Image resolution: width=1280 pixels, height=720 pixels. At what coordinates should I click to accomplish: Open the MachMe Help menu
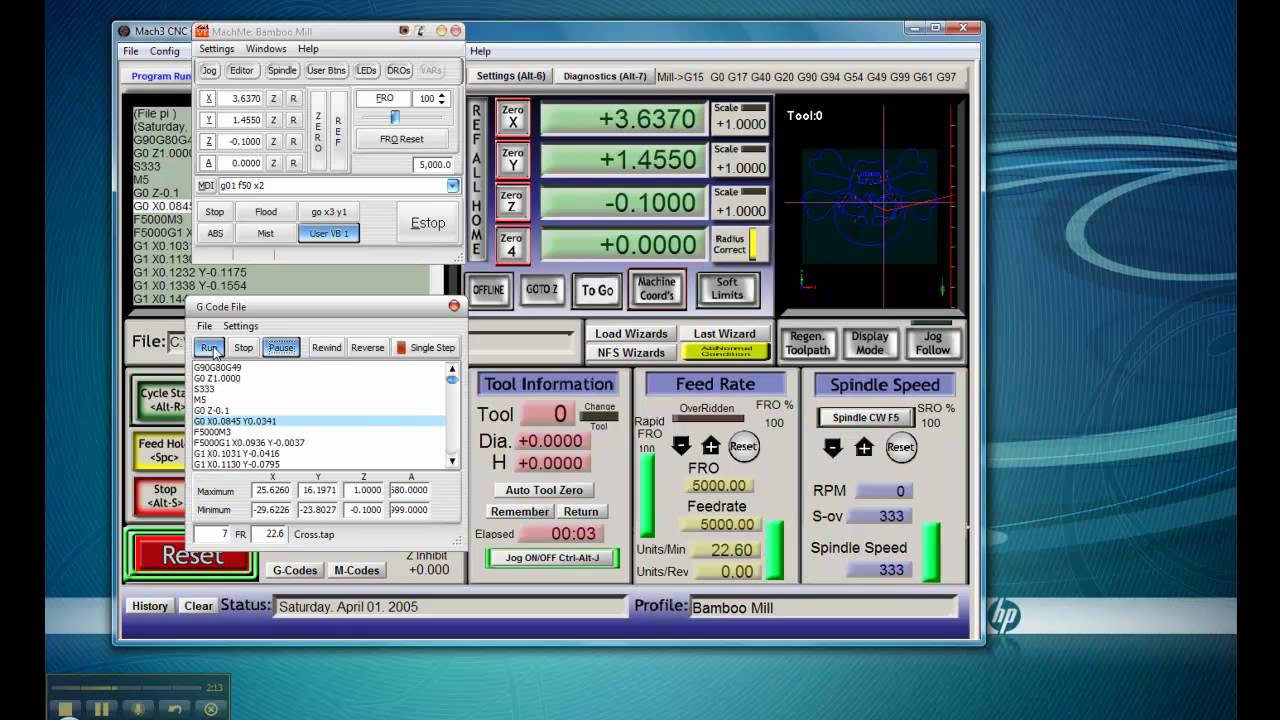[x=308, y=49]
